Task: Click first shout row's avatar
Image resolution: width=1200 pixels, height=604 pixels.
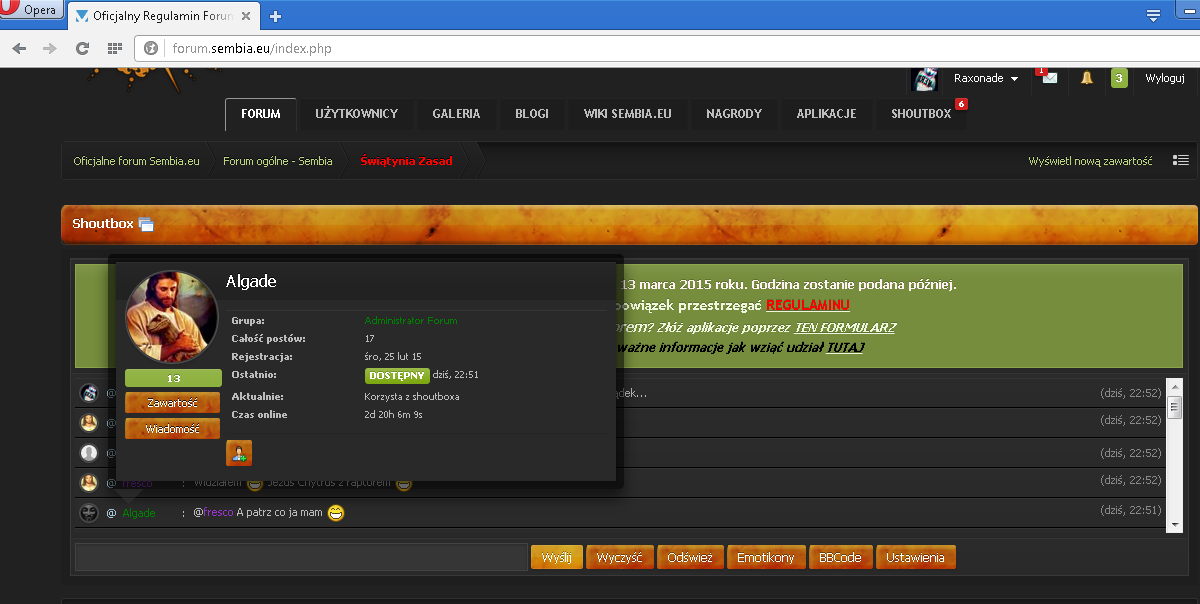Action: click(89, 393)
